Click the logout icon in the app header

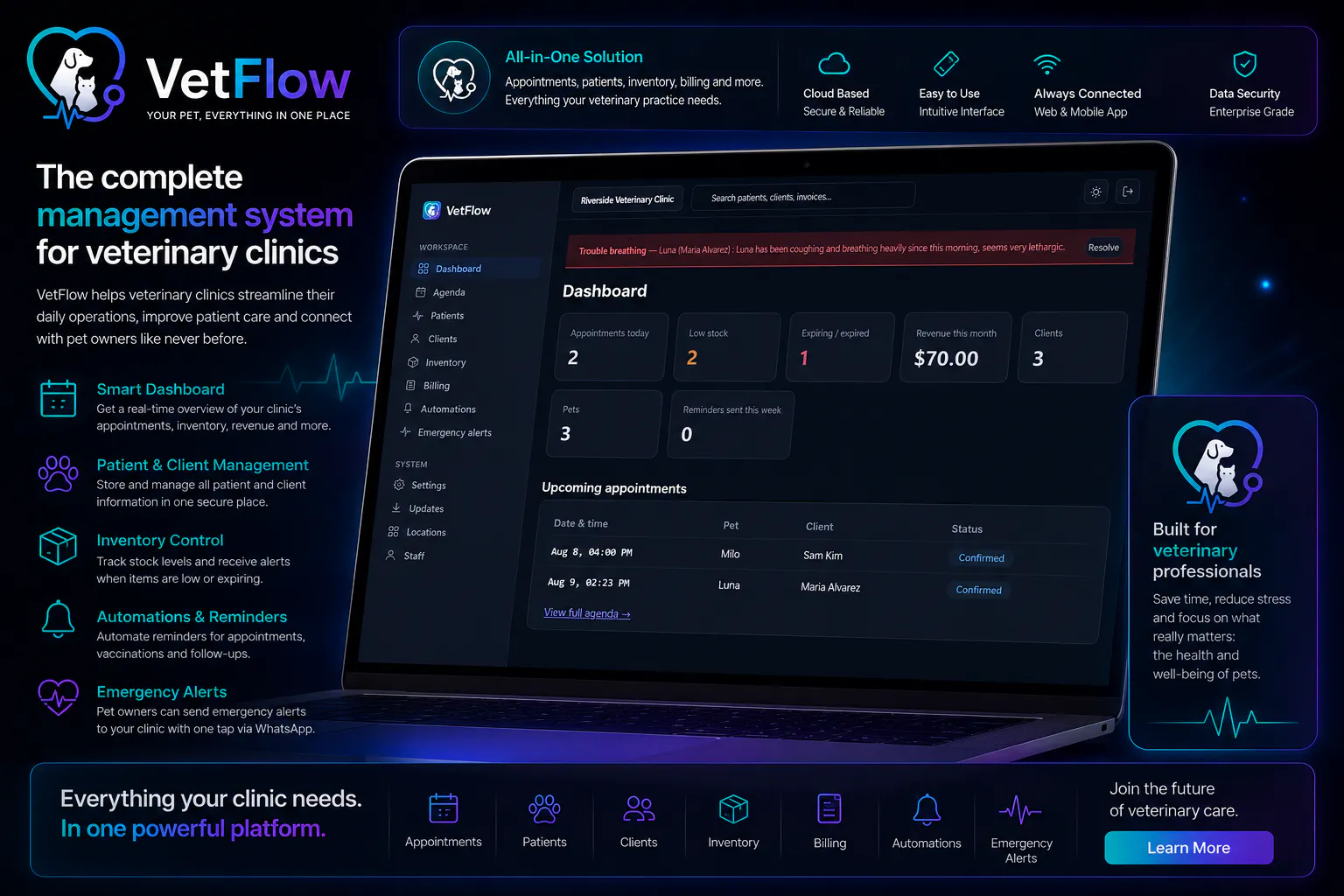1128,191
